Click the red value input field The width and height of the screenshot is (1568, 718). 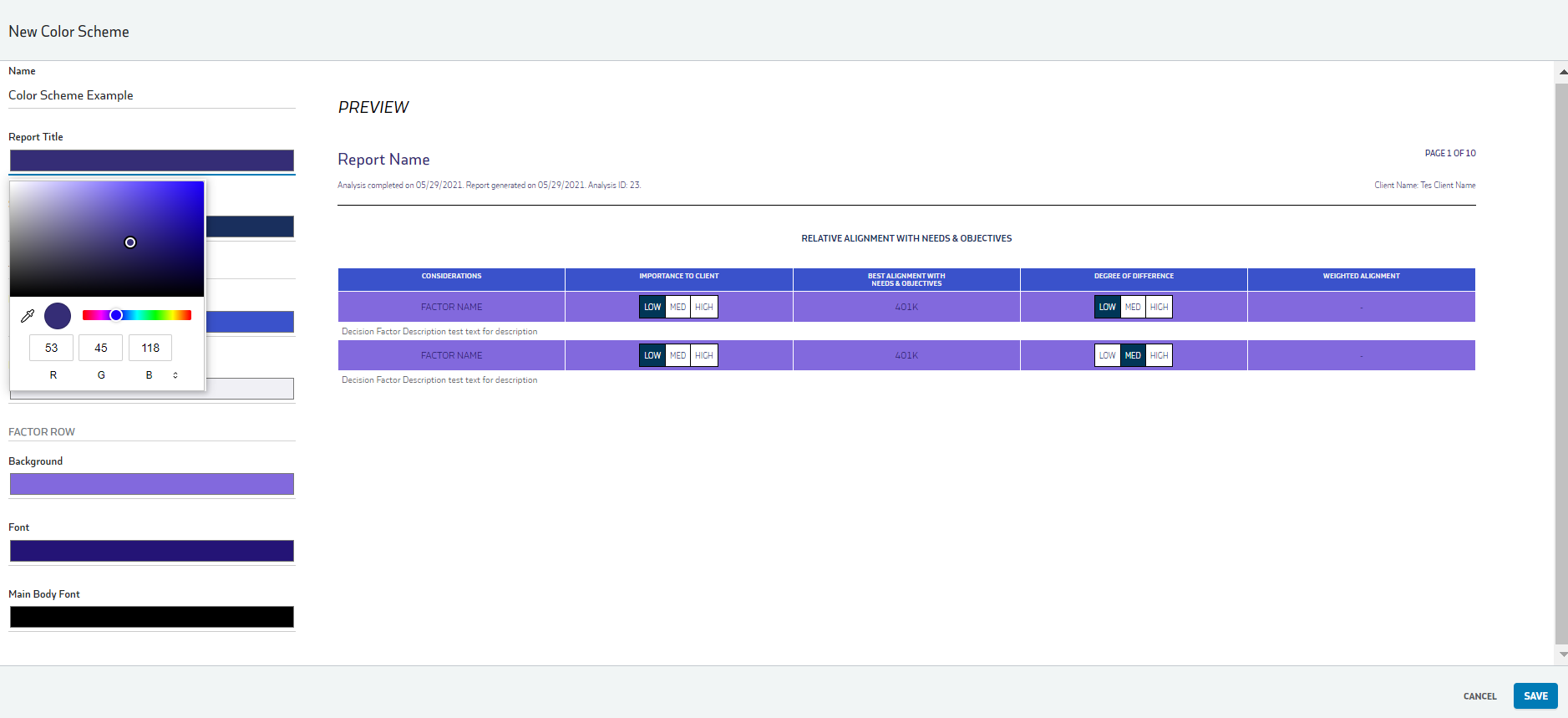point(52,348)
